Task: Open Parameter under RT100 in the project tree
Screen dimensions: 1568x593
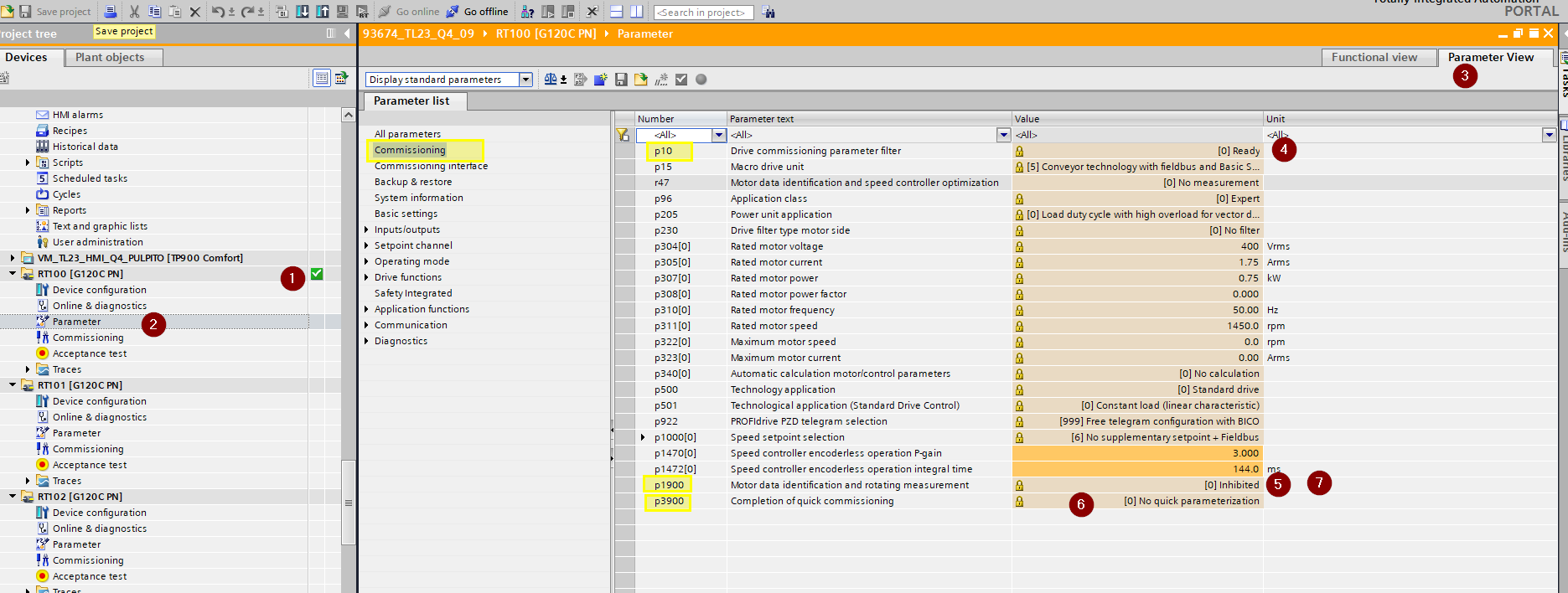Action: pos(76,322)
